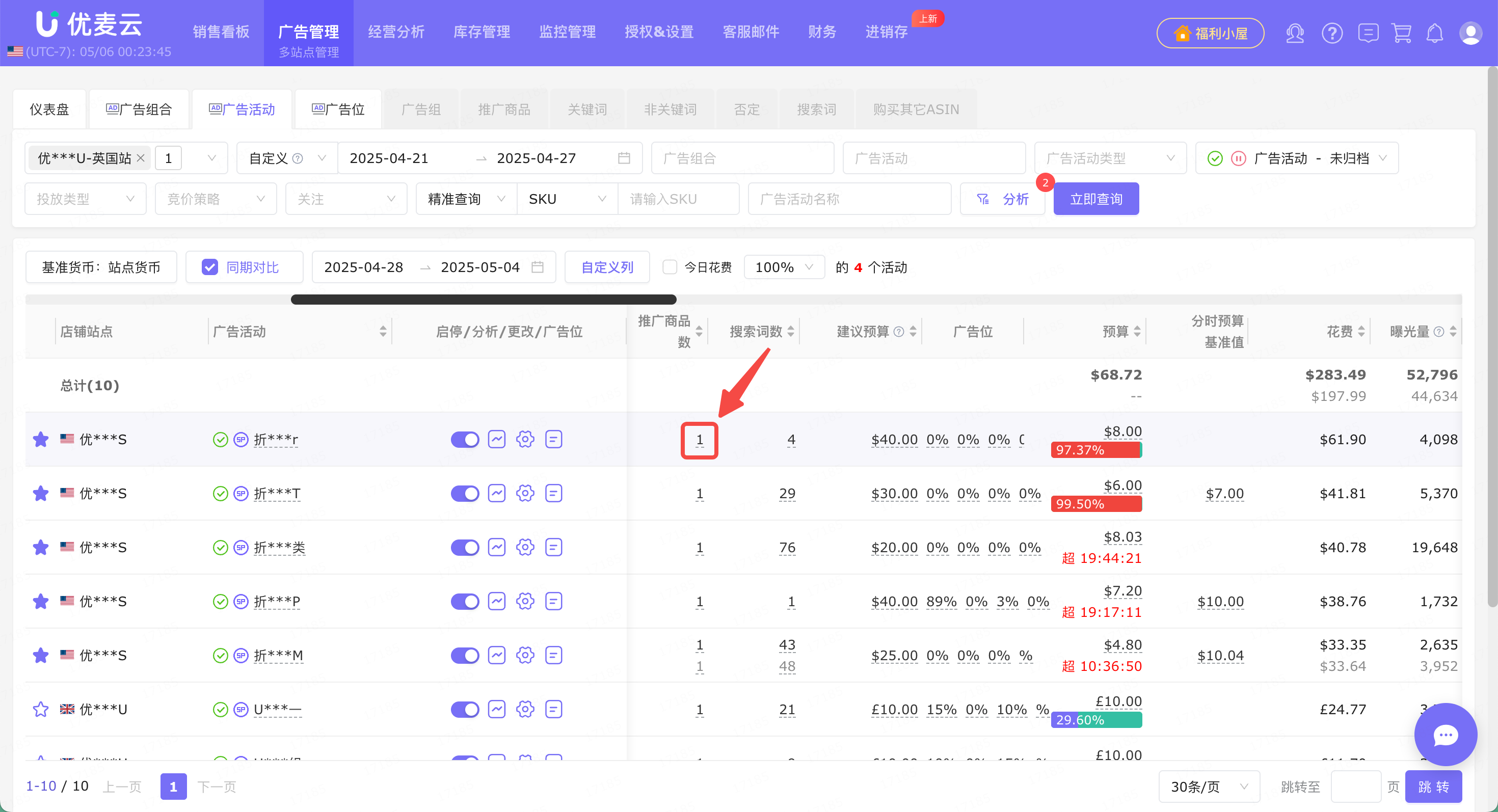The image size is (1498, 812).
Task: Sort by 搜索词数 column arrows
Action: (x=790, y=332)
